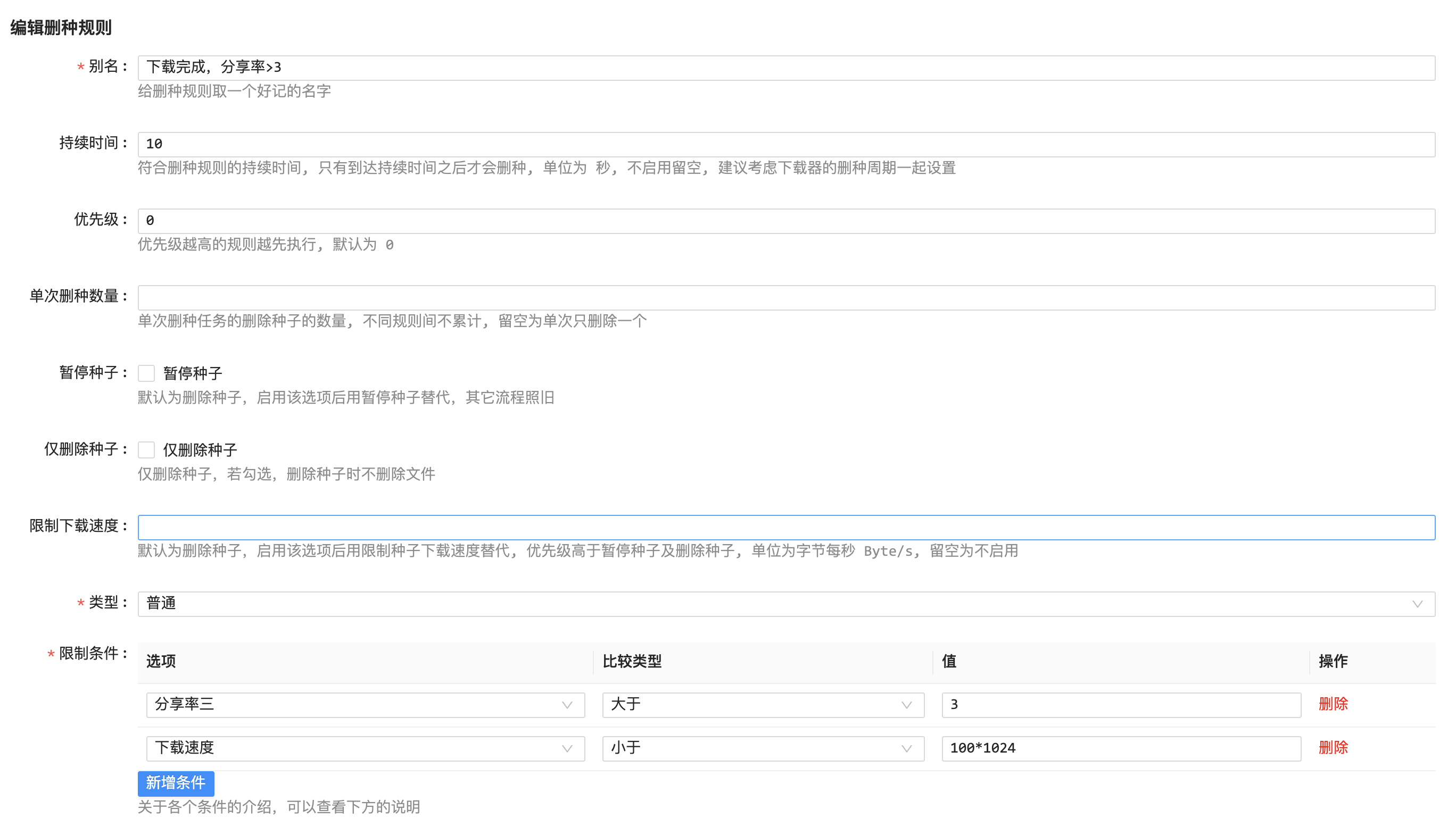Screen dimensions: 1456x818
Task: Click the 新增条件 button
Action: (x=176, y=783)
